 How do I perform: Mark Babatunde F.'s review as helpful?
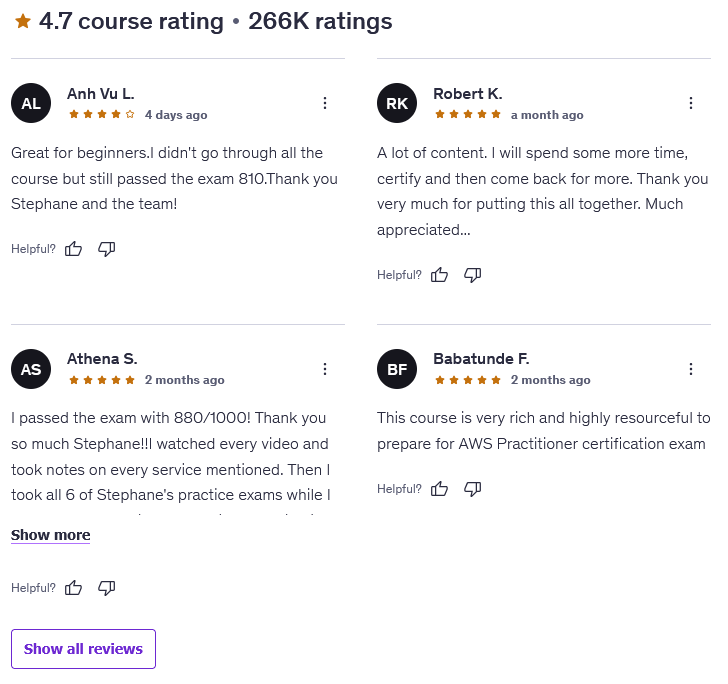pyautogui.click(x=439, y=489)
